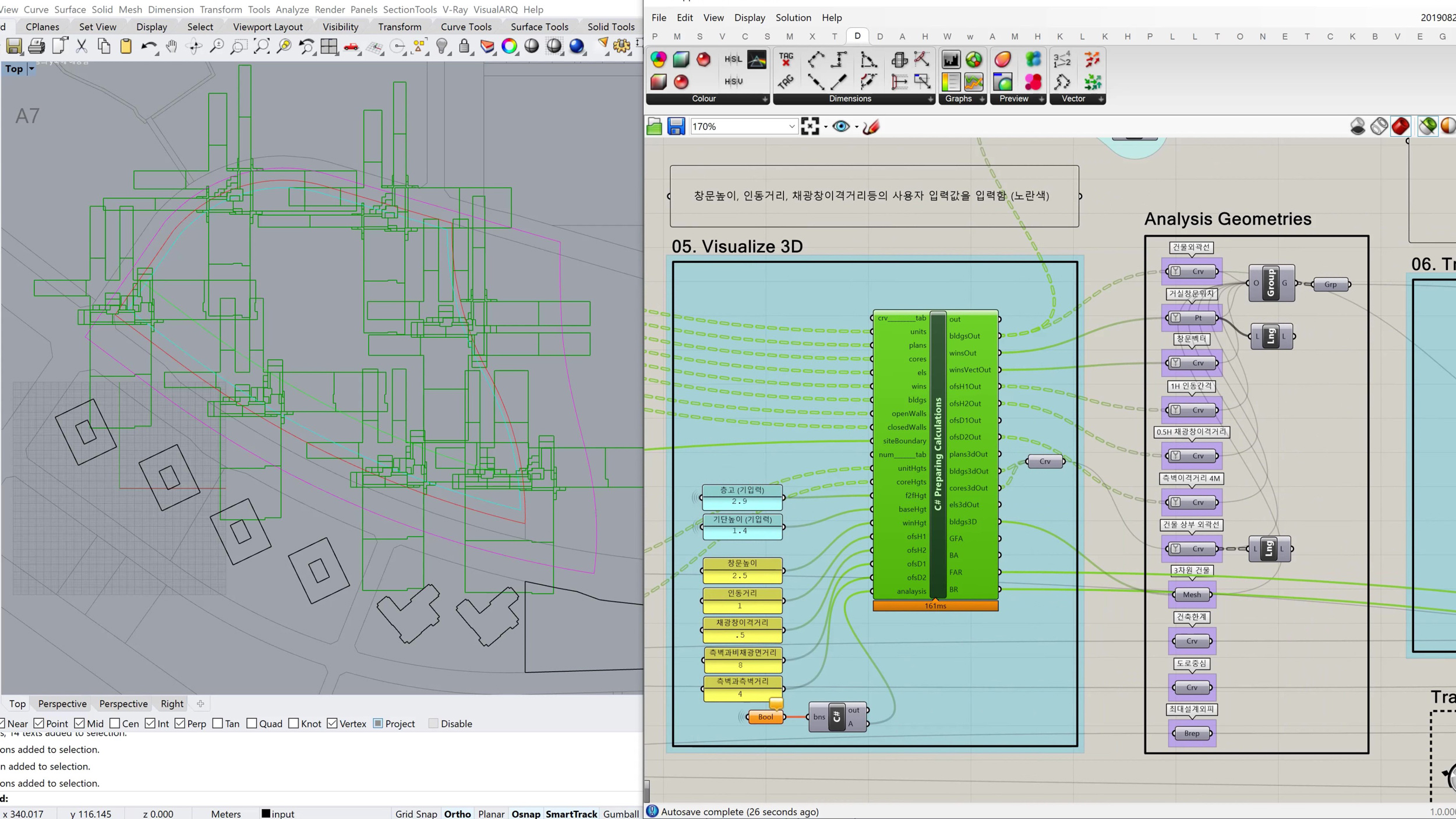Enable the Tan osnap checkbox
The width and height of the screenshot is (1456, 819).
(218, 723)
